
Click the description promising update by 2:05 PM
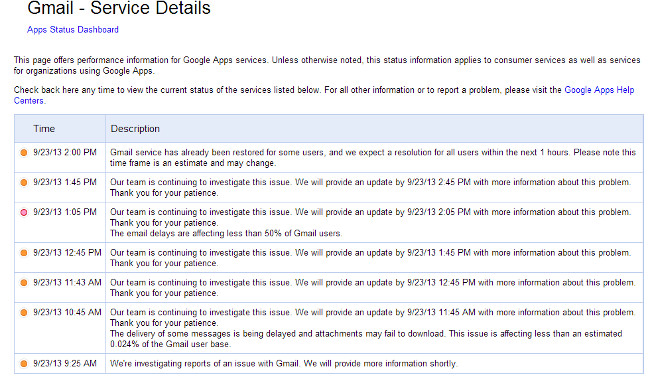(370, 218)
